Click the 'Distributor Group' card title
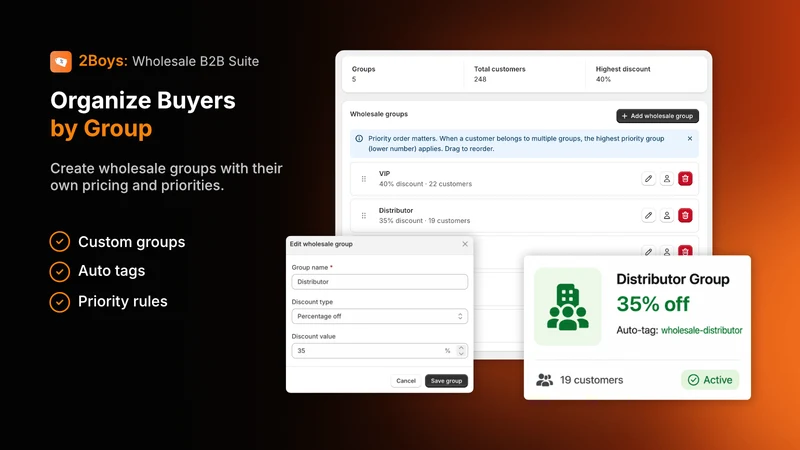 pyautogui.click(x=672, y=279)
